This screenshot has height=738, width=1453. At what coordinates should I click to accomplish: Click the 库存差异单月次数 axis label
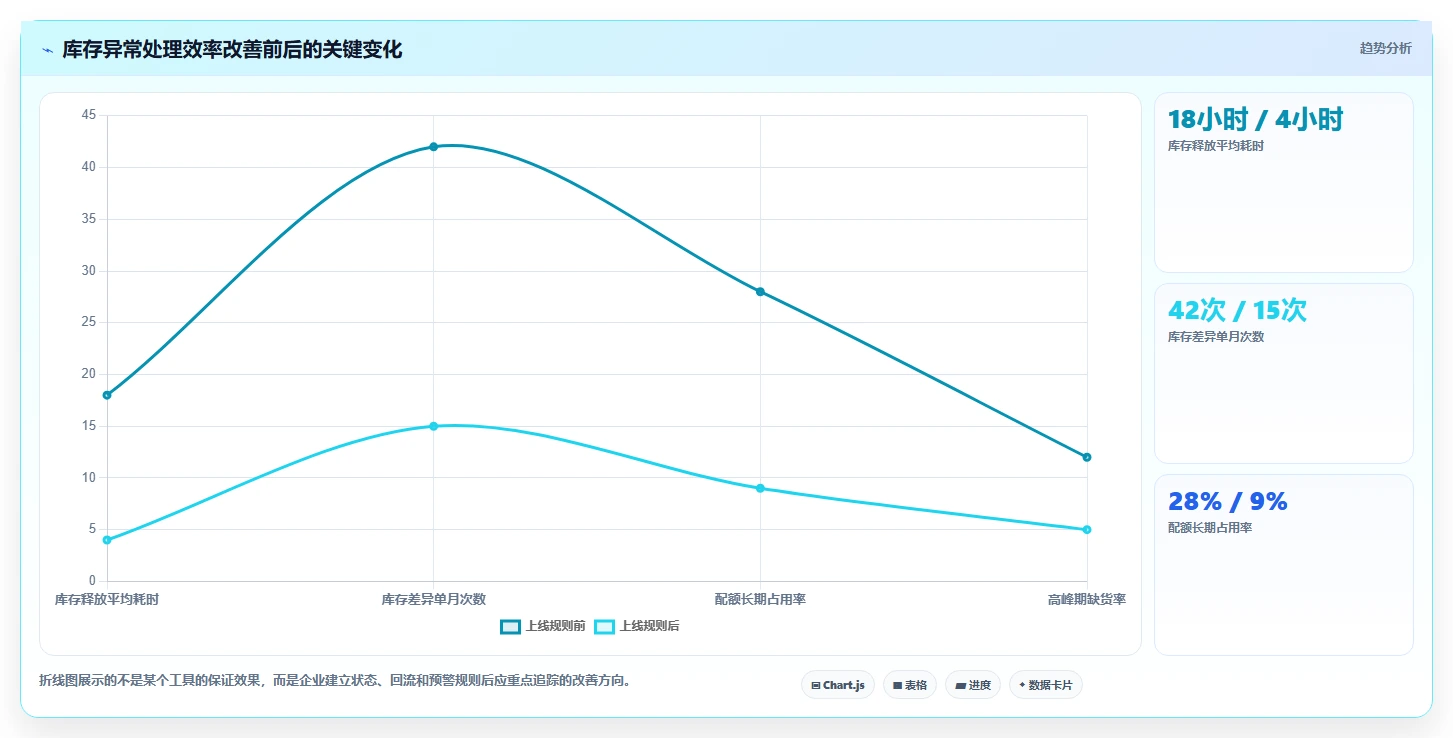[x=434, y=600]
